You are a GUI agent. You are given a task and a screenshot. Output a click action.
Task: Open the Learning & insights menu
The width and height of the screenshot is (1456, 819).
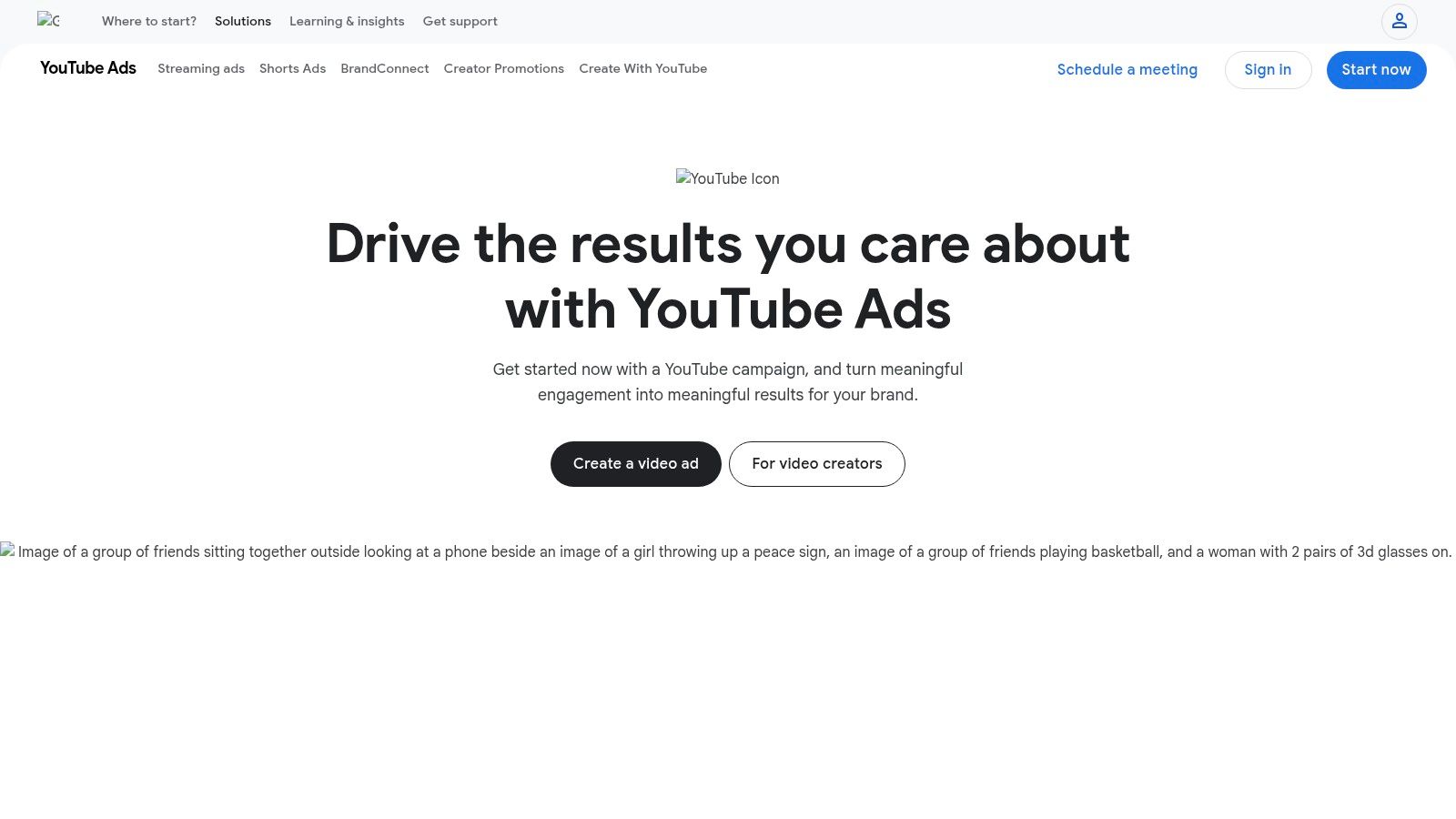click(x=347, y=21)
